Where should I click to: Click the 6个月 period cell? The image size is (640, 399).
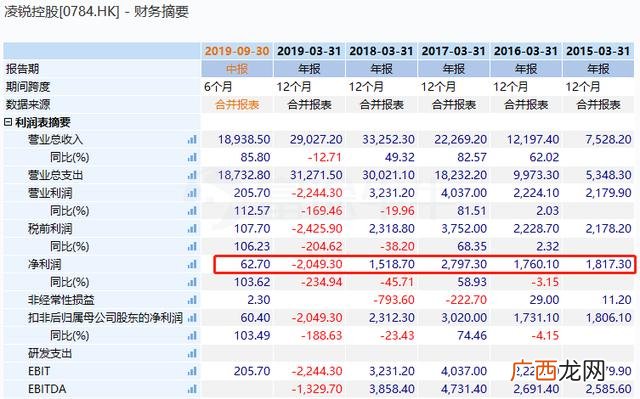[x=218, y=87]
